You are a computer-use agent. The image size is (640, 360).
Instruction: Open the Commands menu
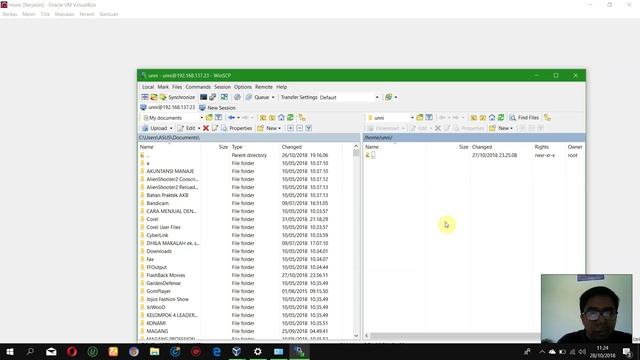pos(198,87)
